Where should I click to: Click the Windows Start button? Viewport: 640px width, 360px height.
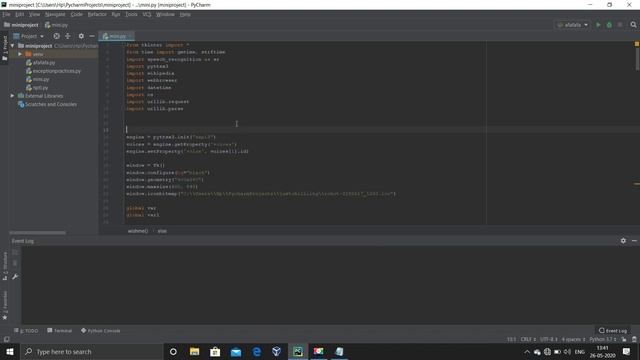(x=9, y=351)
